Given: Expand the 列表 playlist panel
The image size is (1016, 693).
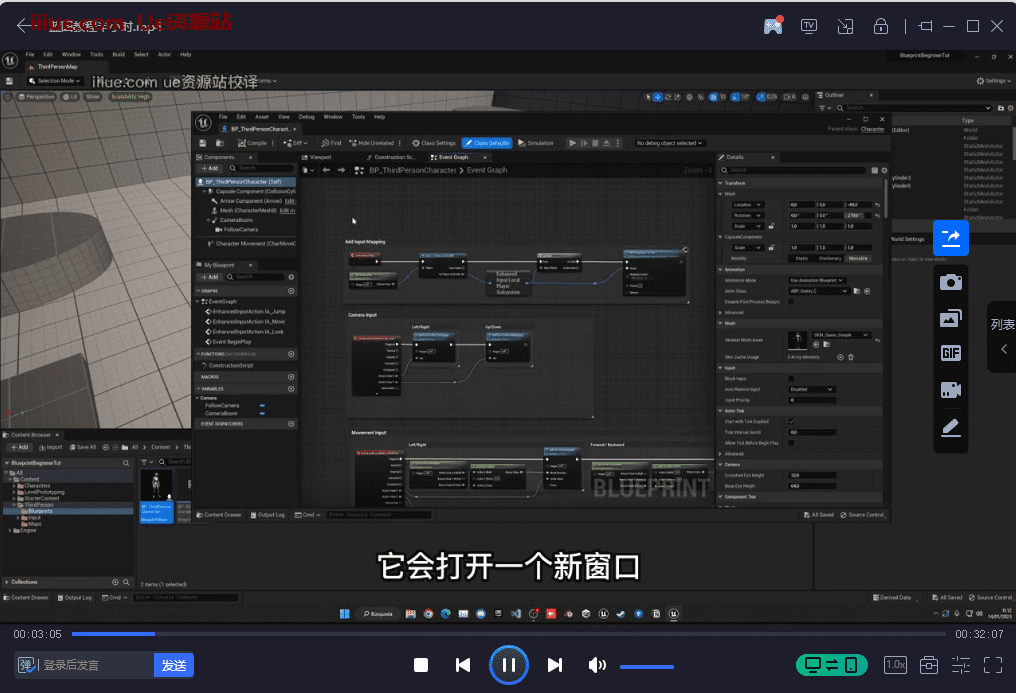Looking at the screenshot, I should [1003, 336].
